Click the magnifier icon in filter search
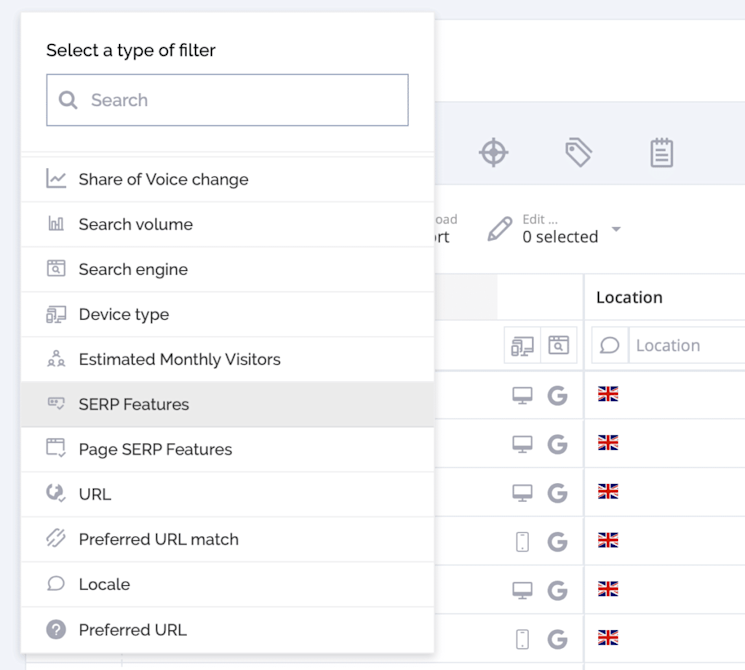This screenshot has height=670, width=745. pos(68,100)
